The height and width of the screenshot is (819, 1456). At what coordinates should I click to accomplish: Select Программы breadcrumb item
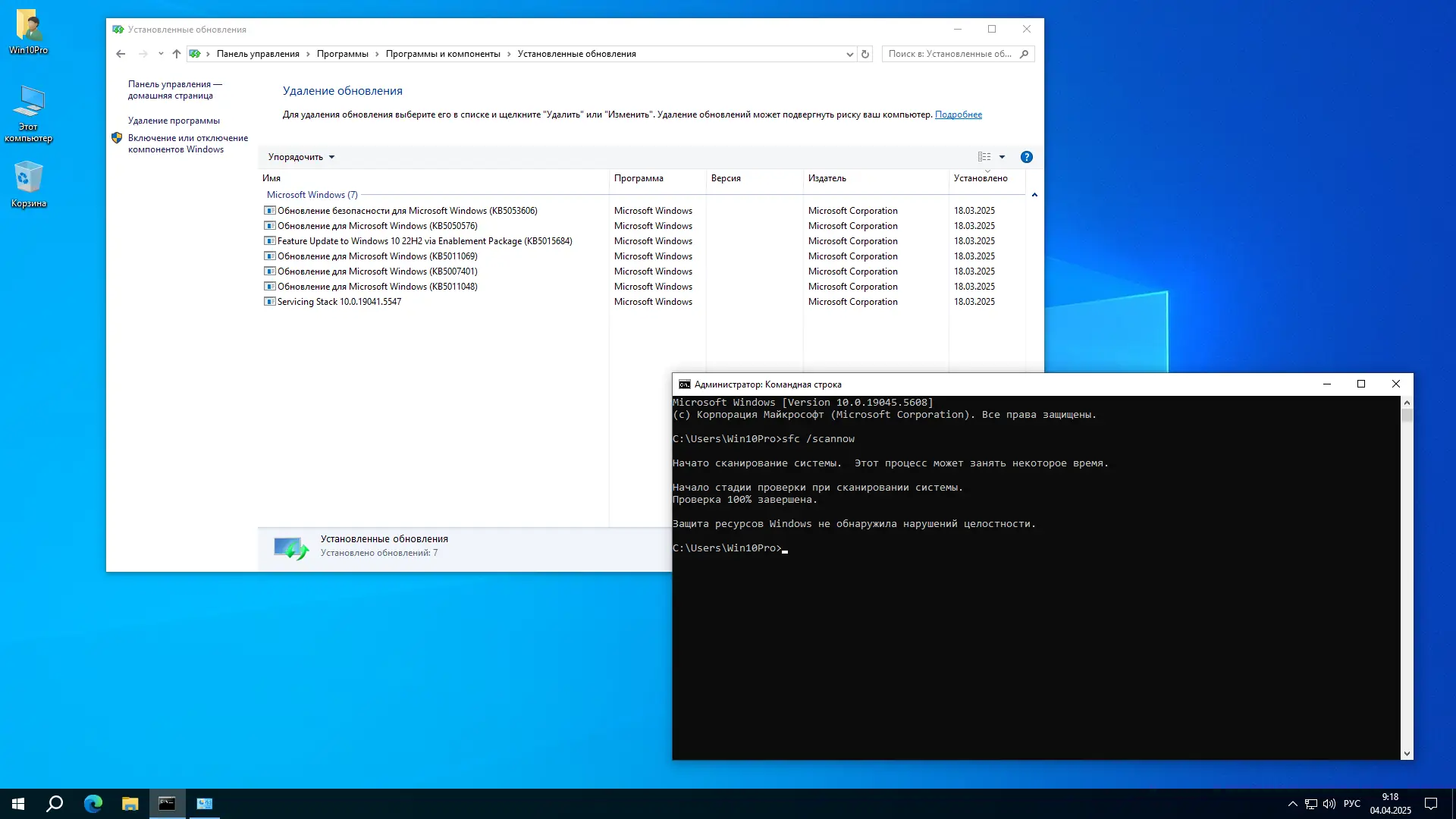(342, 54)
